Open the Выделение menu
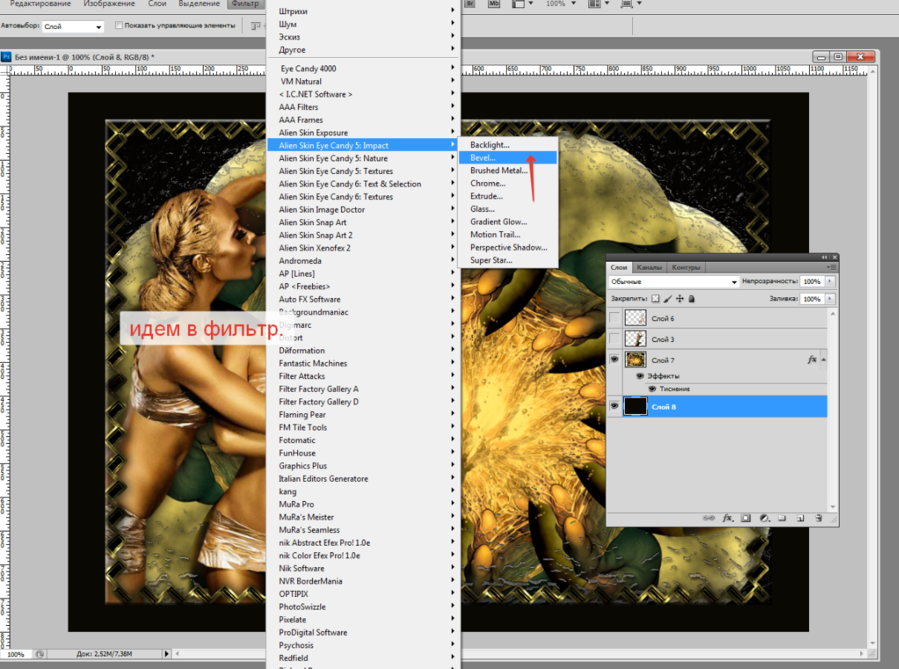899x669 pixels. tap(197, 3)
